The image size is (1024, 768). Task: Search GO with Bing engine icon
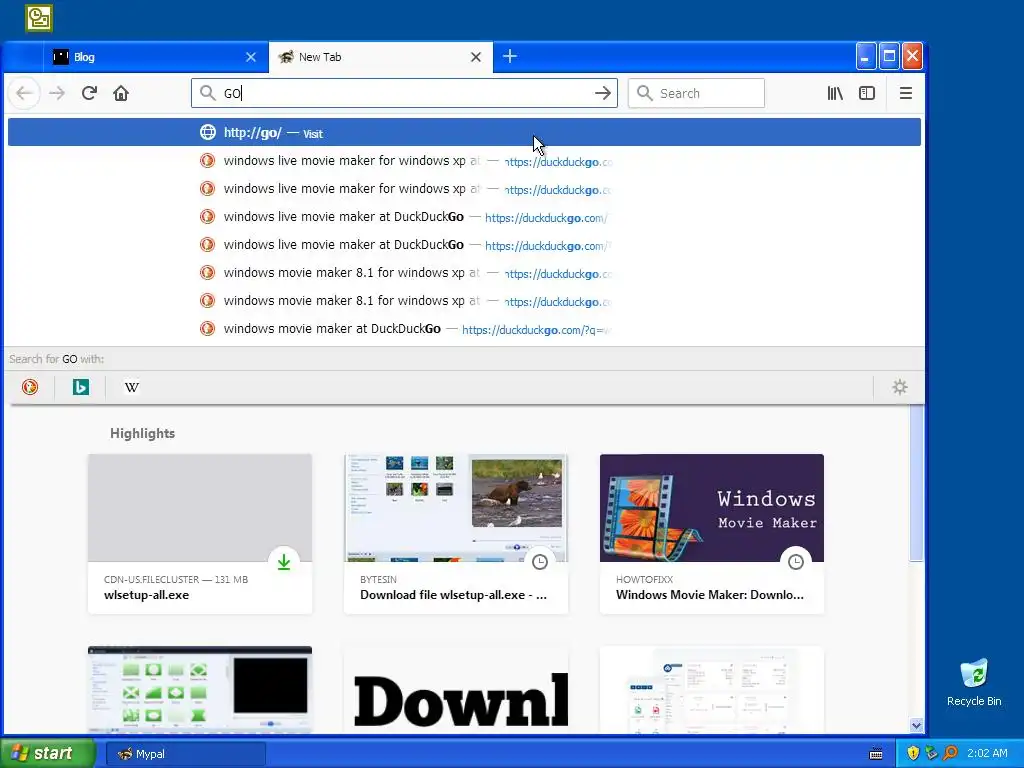tap(81, 387)
